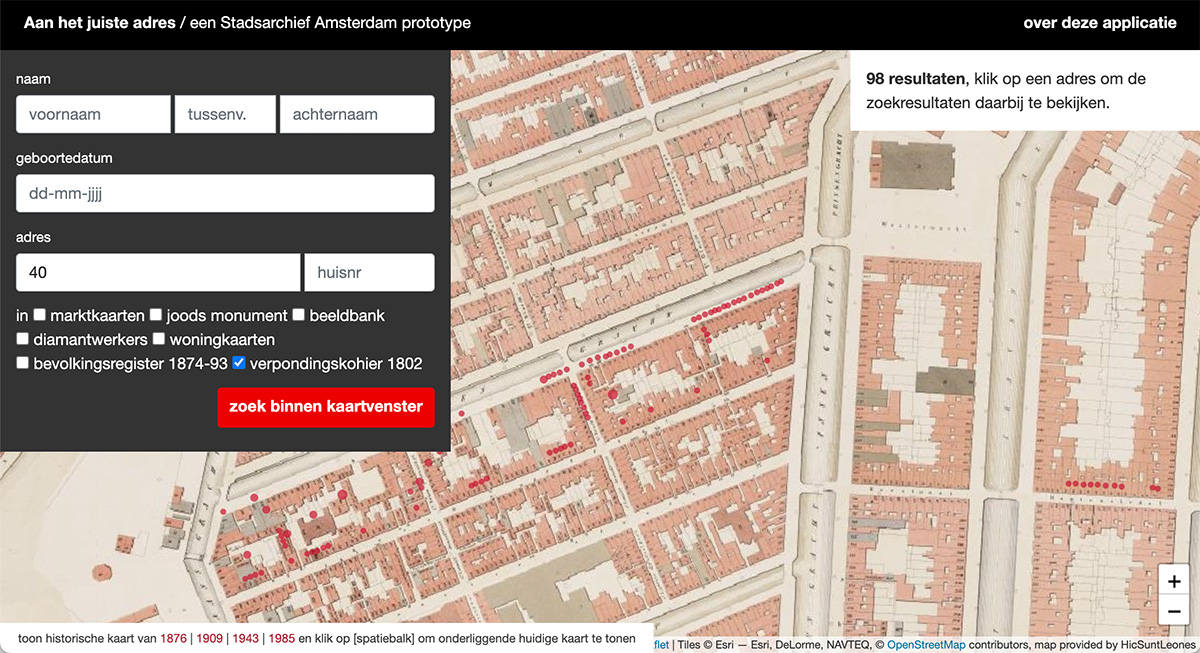
Task: Display the 1985 historical map
Action: click(x=282, y=638)
